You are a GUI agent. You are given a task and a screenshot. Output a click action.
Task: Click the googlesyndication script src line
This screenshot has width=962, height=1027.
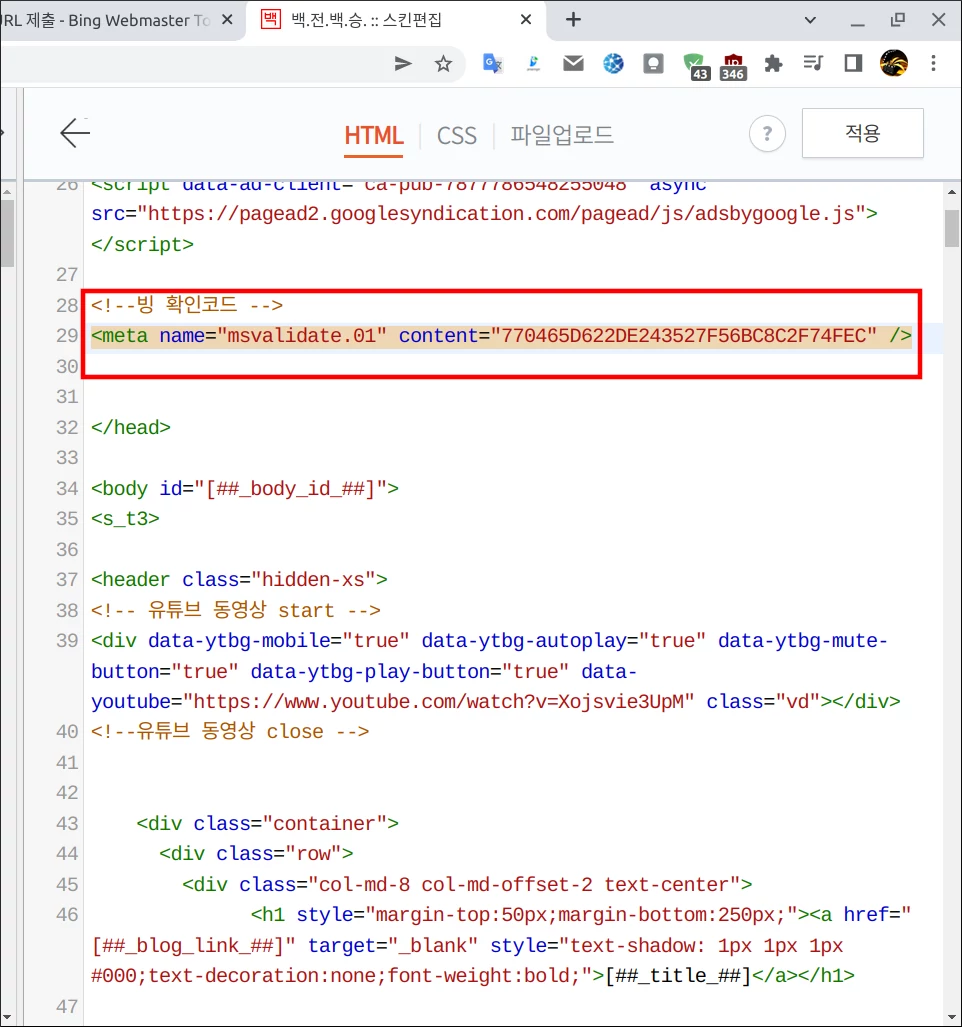coord(484,214)
